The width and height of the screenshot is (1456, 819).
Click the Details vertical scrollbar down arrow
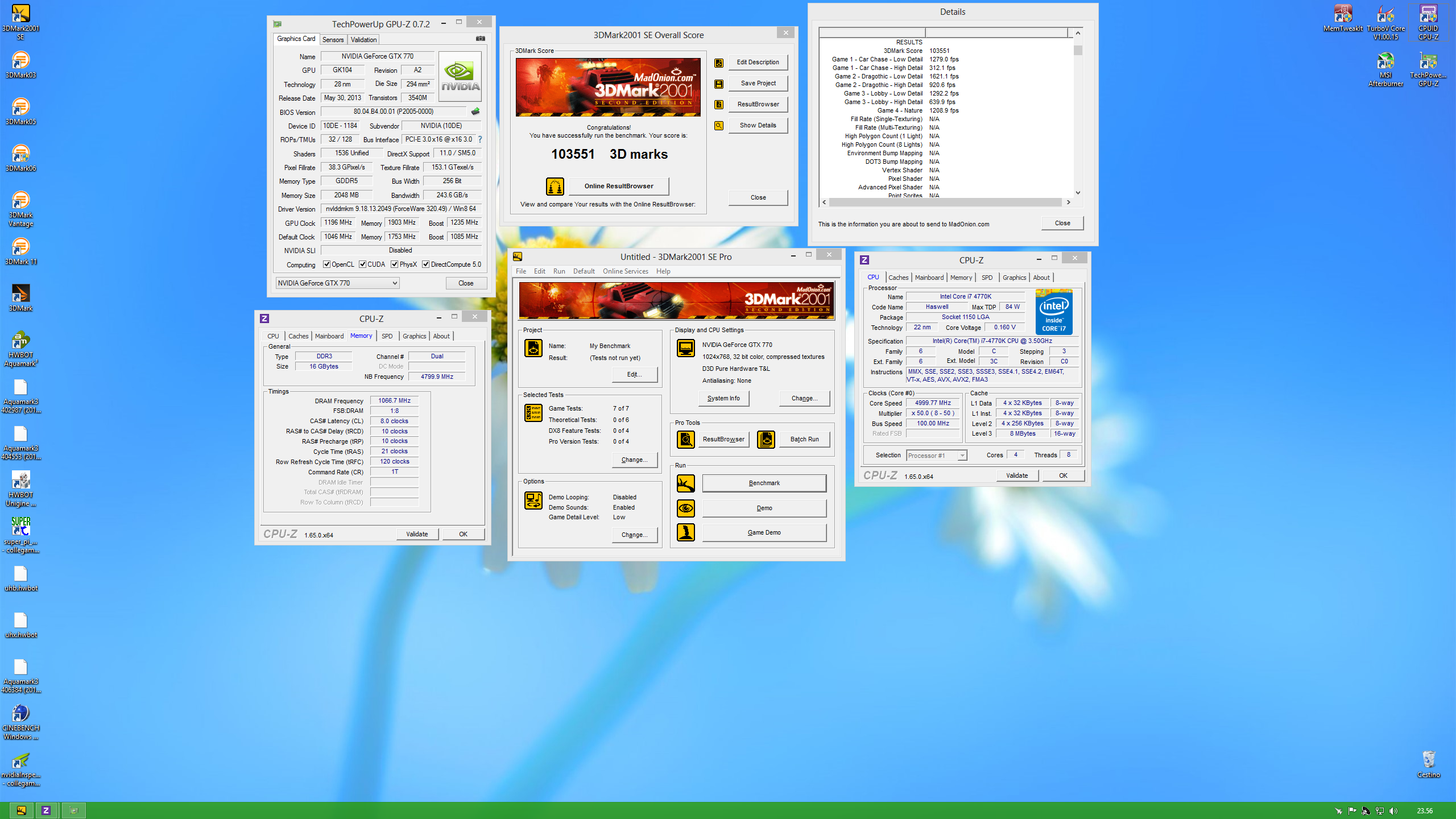[1078, 193]
